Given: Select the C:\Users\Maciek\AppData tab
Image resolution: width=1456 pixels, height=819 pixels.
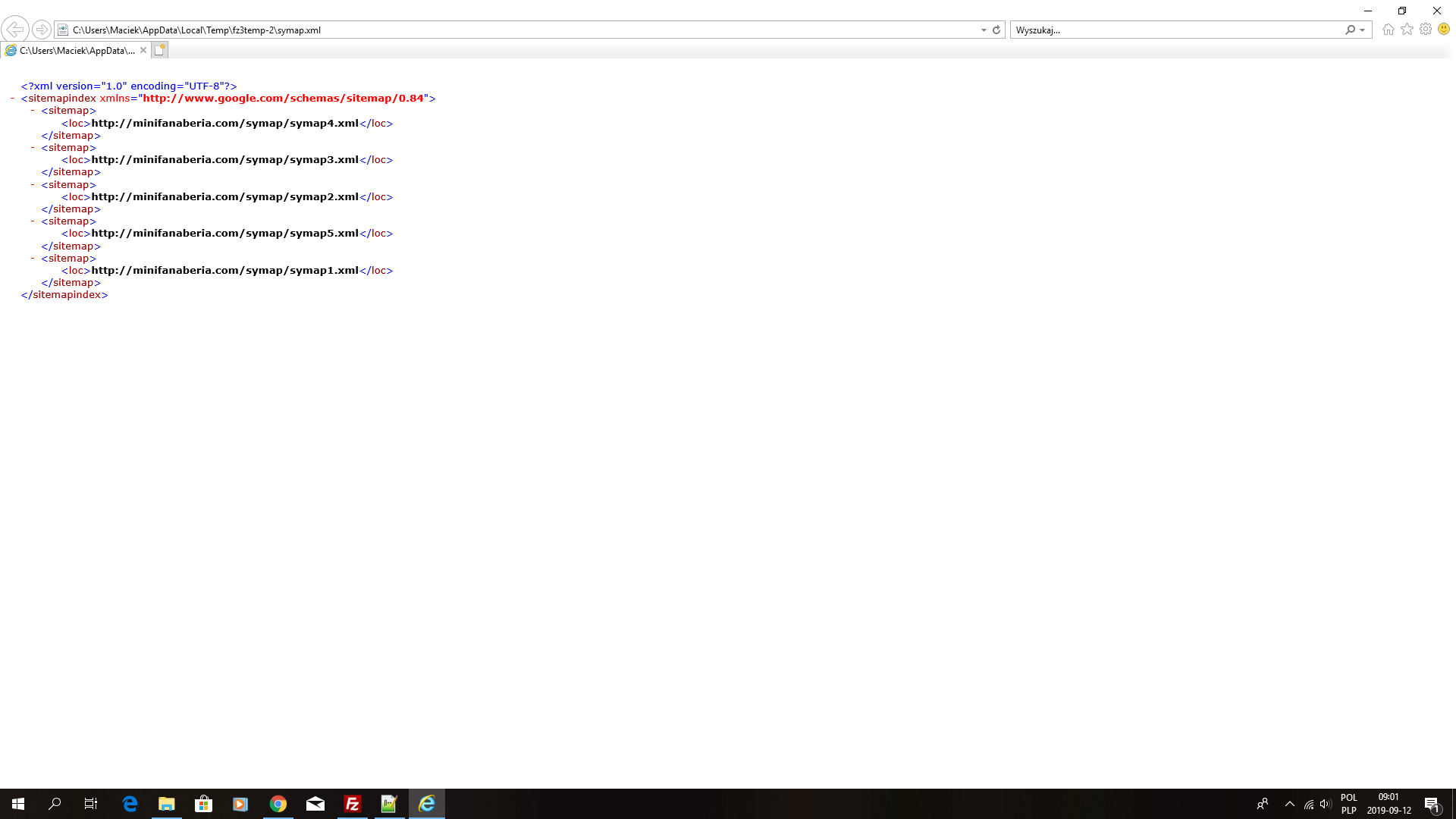Looking at the screenshot, I should point(76,50).
